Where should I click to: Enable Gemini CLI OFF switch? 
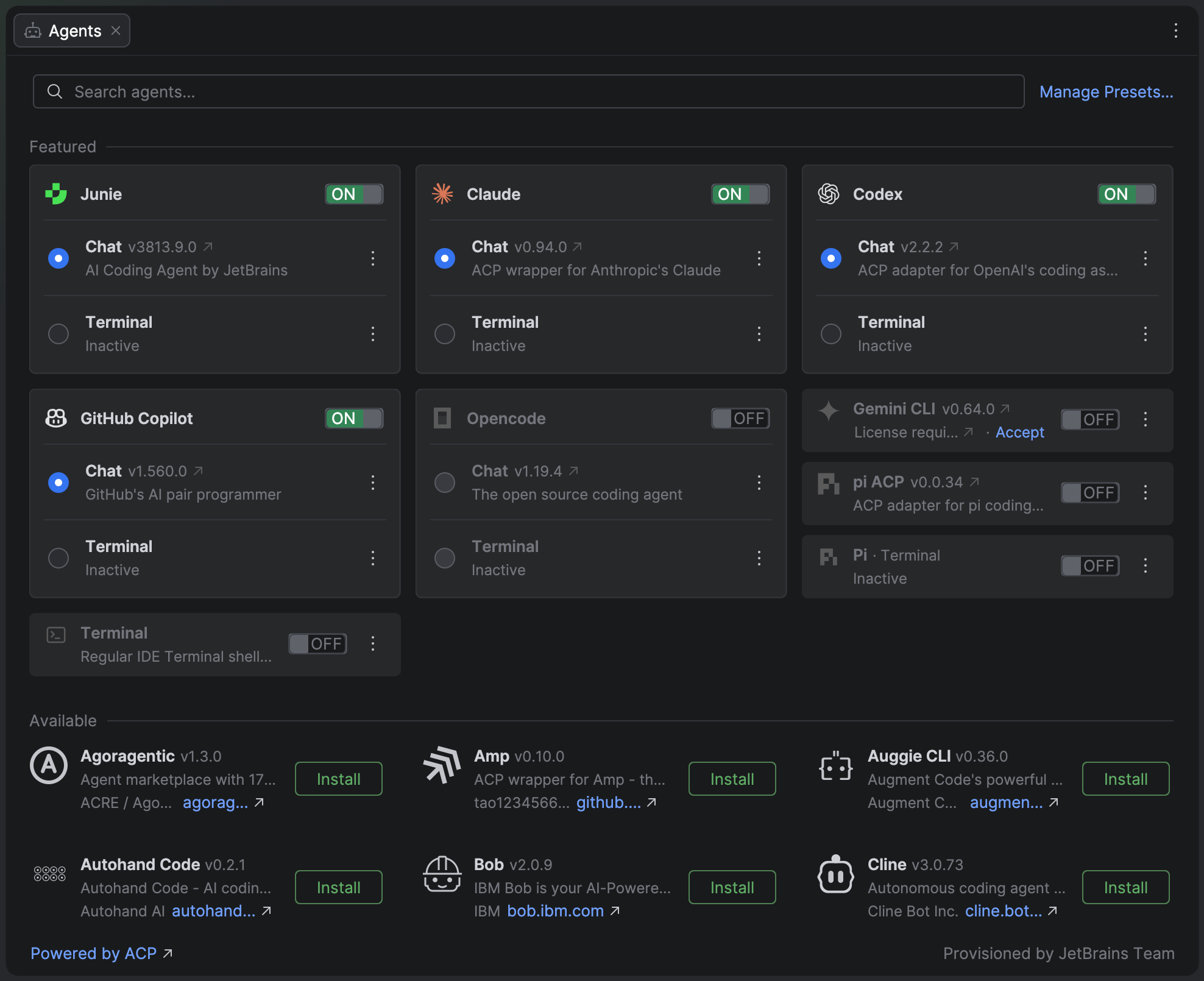click(x=1090, y=420)
